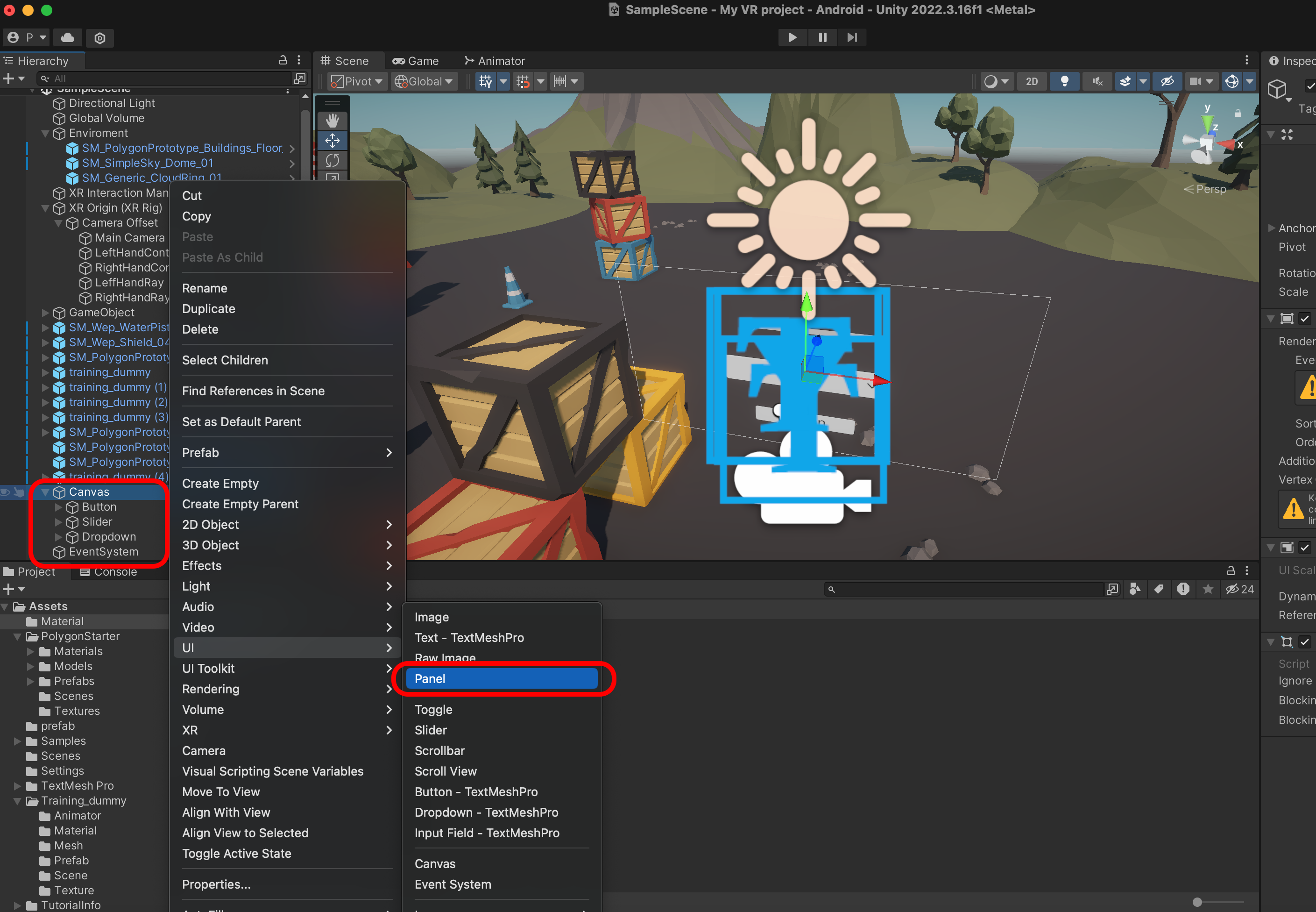The height and width of the screenshot is (912, 1316).
Task: Lock the Hierarchy panel
Action: tap(282, 61)
